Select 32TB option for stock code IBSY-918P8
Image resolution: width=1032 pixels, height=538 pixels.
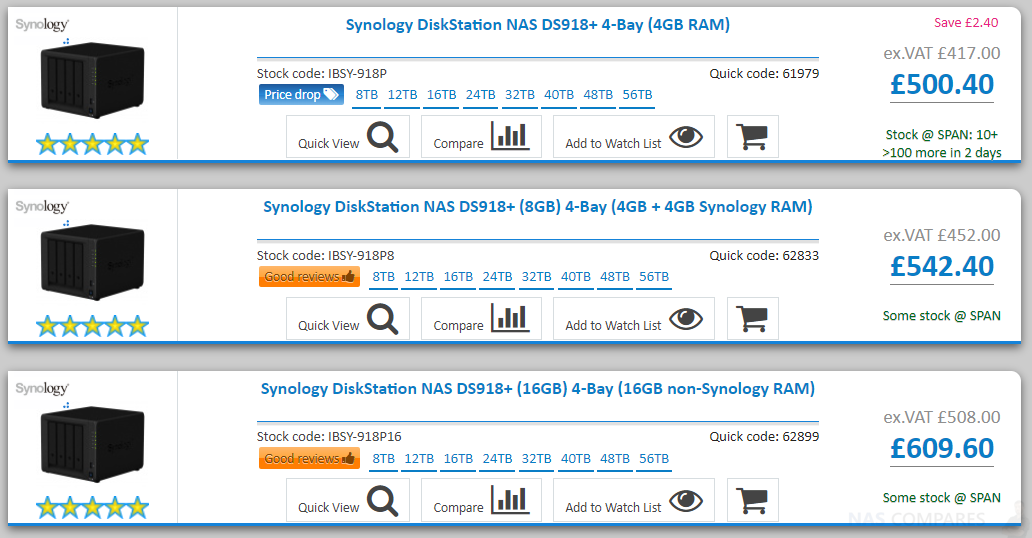(x=536, y=277)
